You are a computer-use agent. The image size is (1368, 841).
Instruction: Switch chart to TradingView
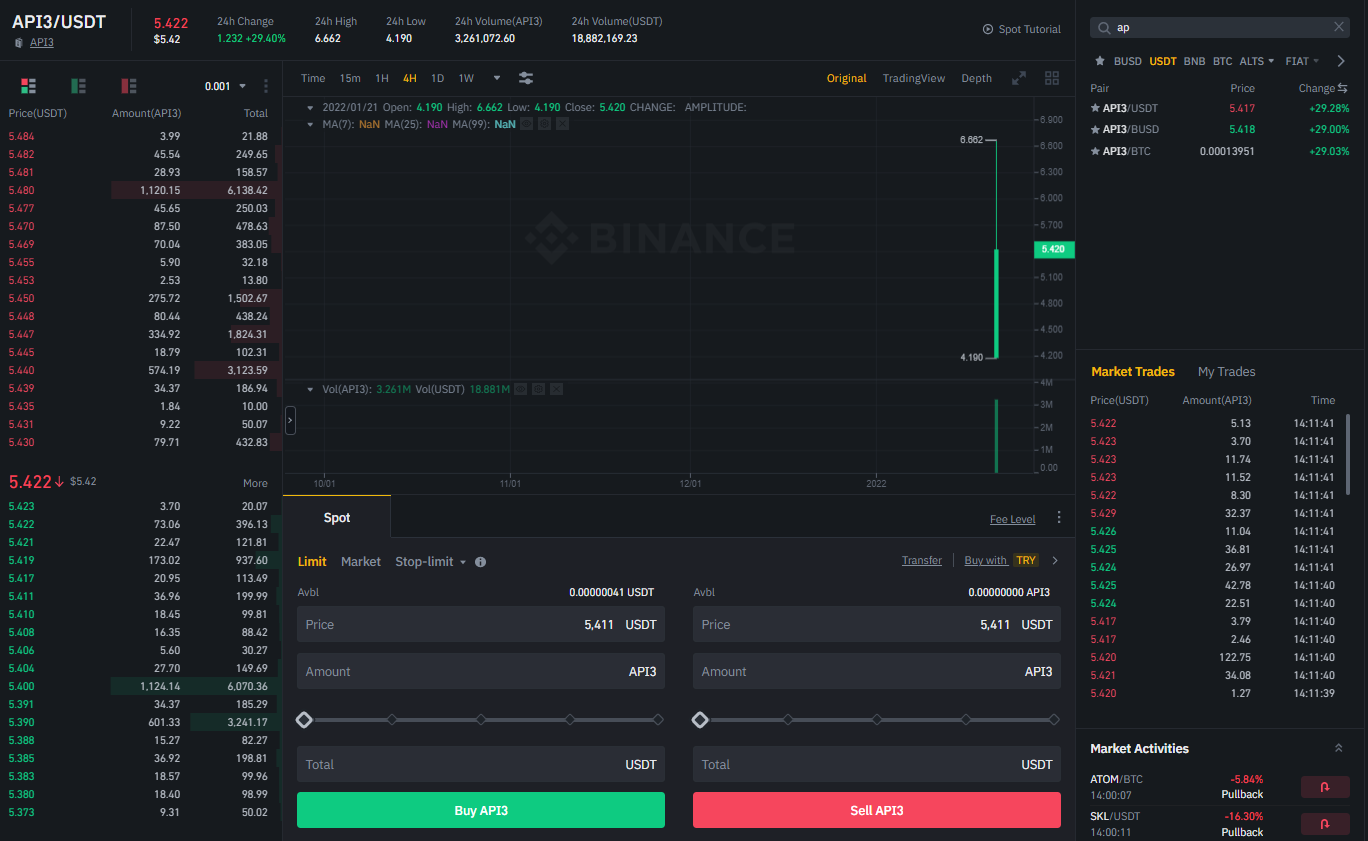[x=913, y=78]
